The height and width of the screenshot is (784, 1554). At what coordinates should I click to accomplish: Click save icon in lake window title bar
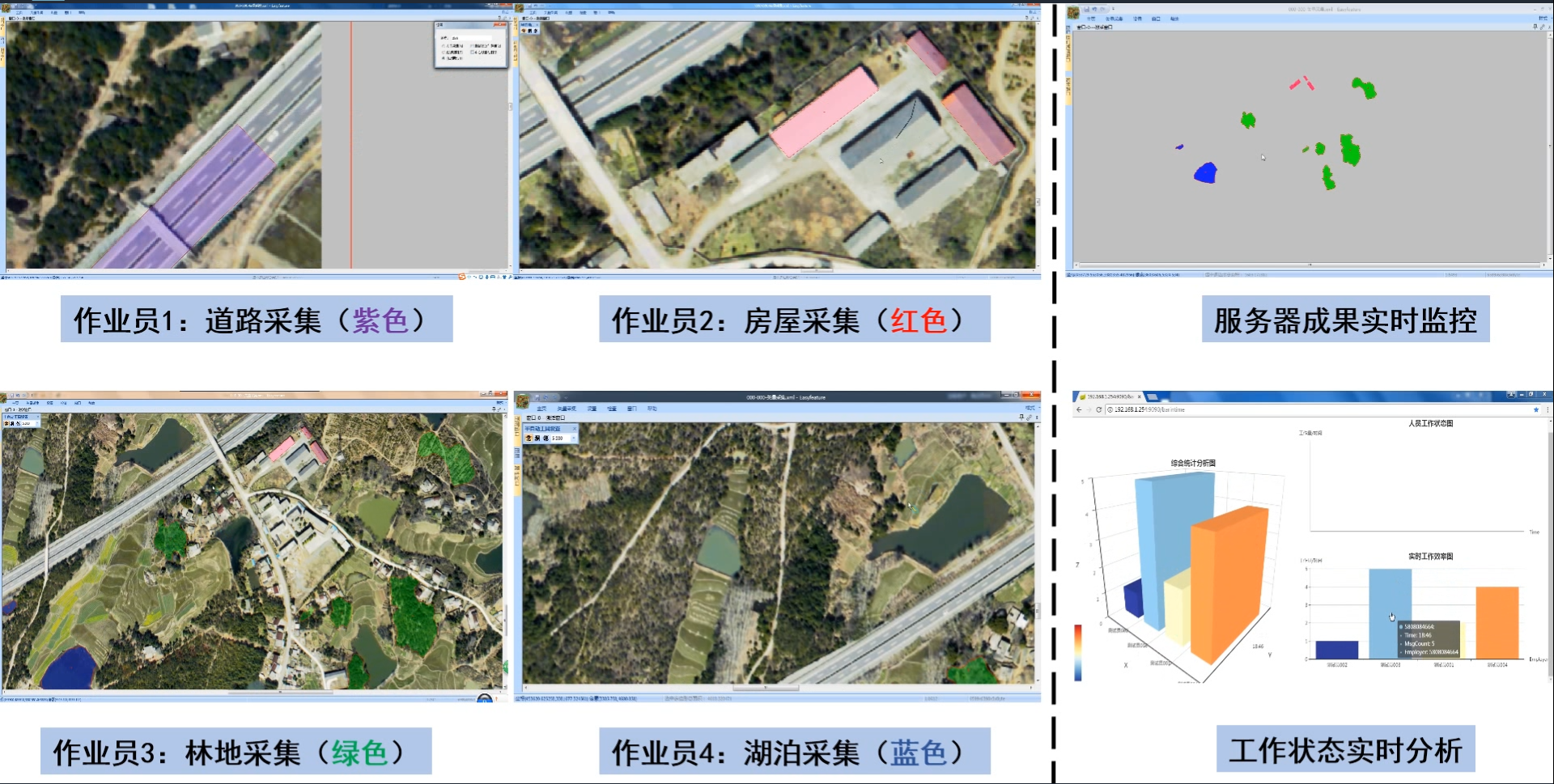(538, 397)
